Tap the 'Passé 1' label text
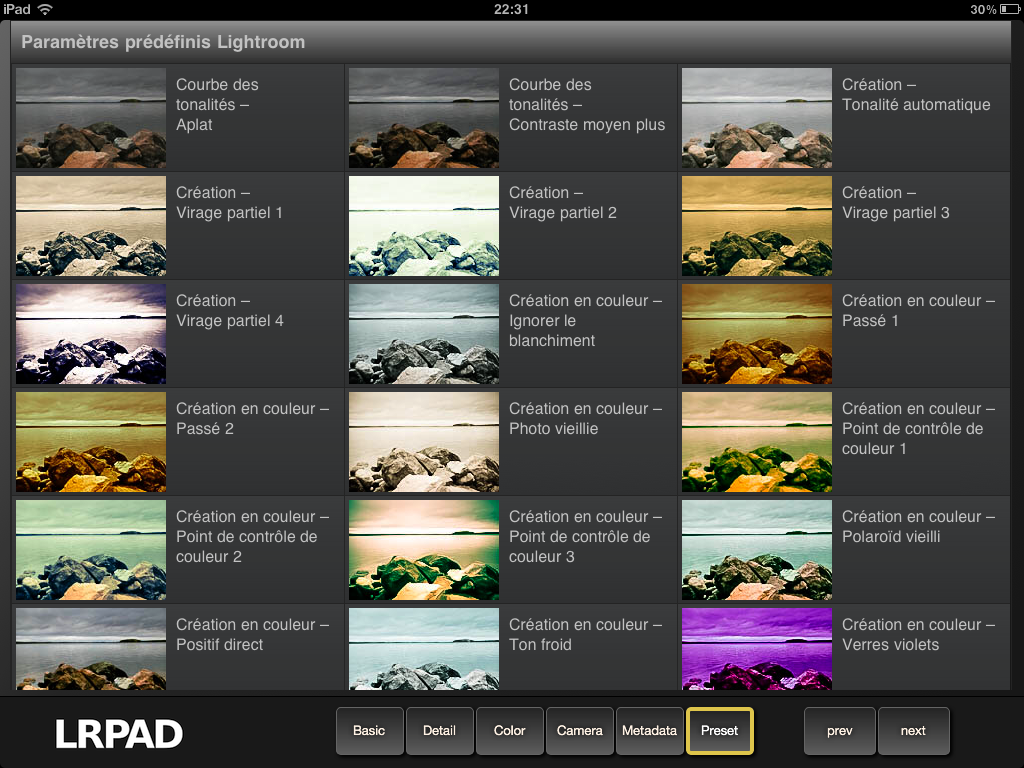 [x=870, y=321]
